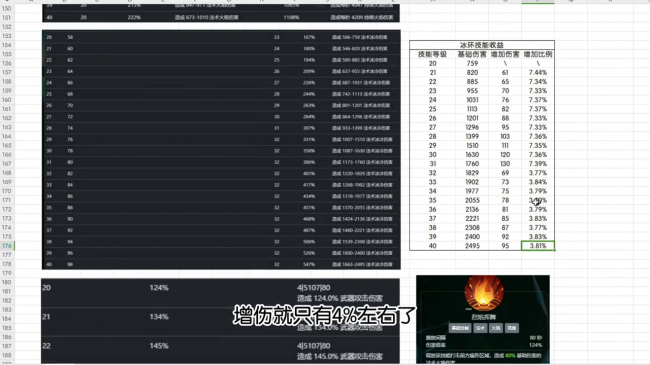
Task: Select row header 188
Action: click(7, 355)
